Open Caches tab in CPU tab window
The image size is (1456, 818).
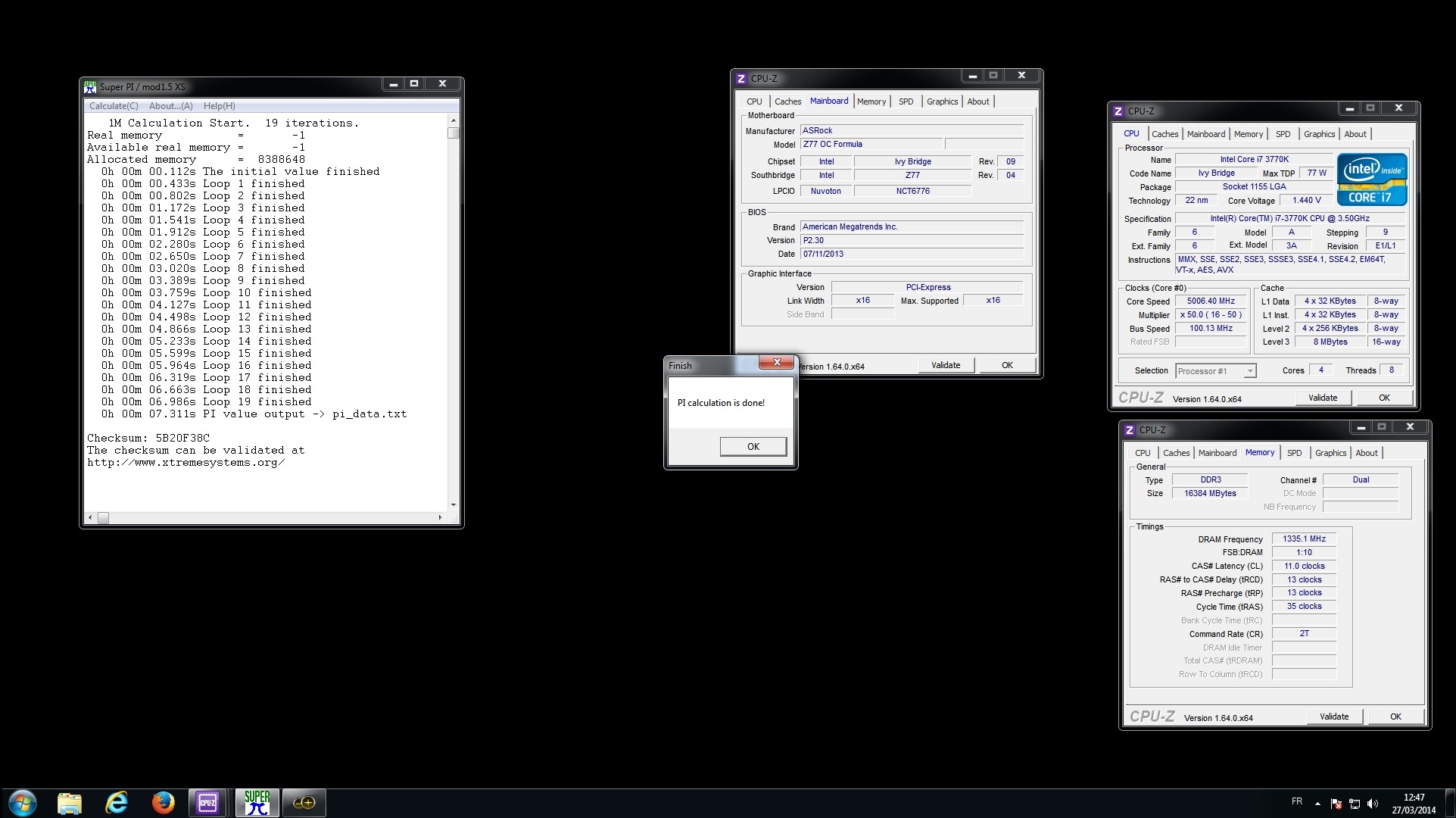(1164, 134)
